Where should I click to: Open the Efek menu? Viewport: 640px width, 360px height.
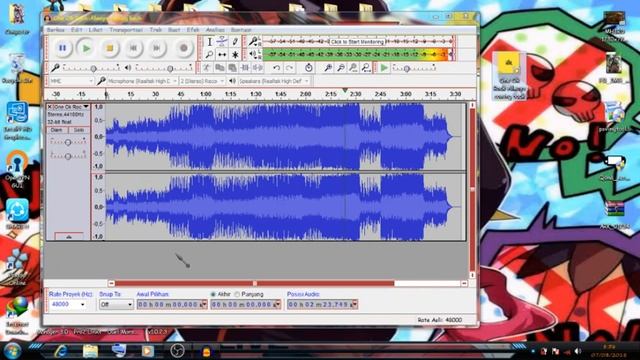[193, 30]
